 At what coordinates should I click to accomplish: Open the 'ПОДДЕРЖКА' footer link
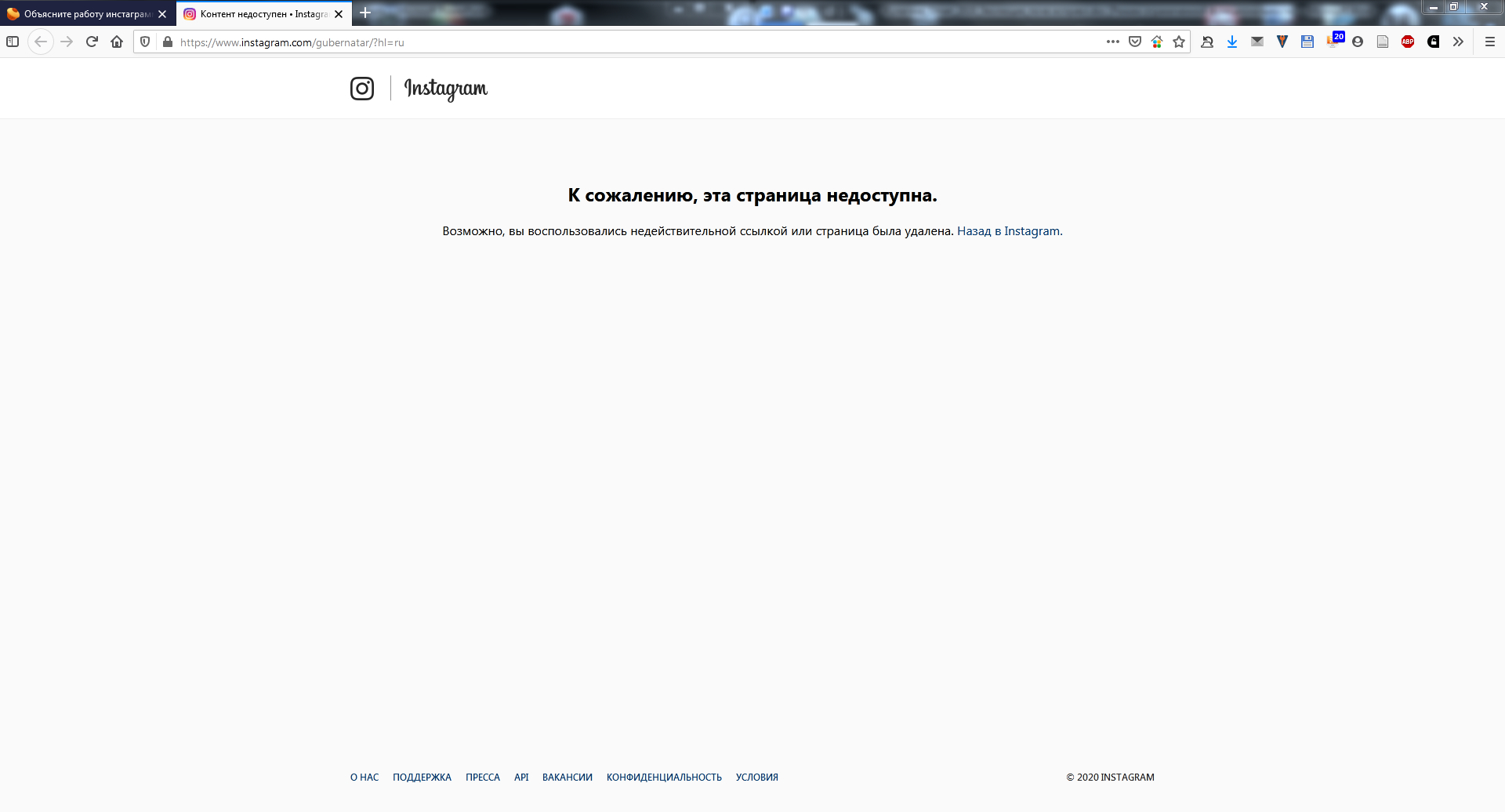pos(422,778)
